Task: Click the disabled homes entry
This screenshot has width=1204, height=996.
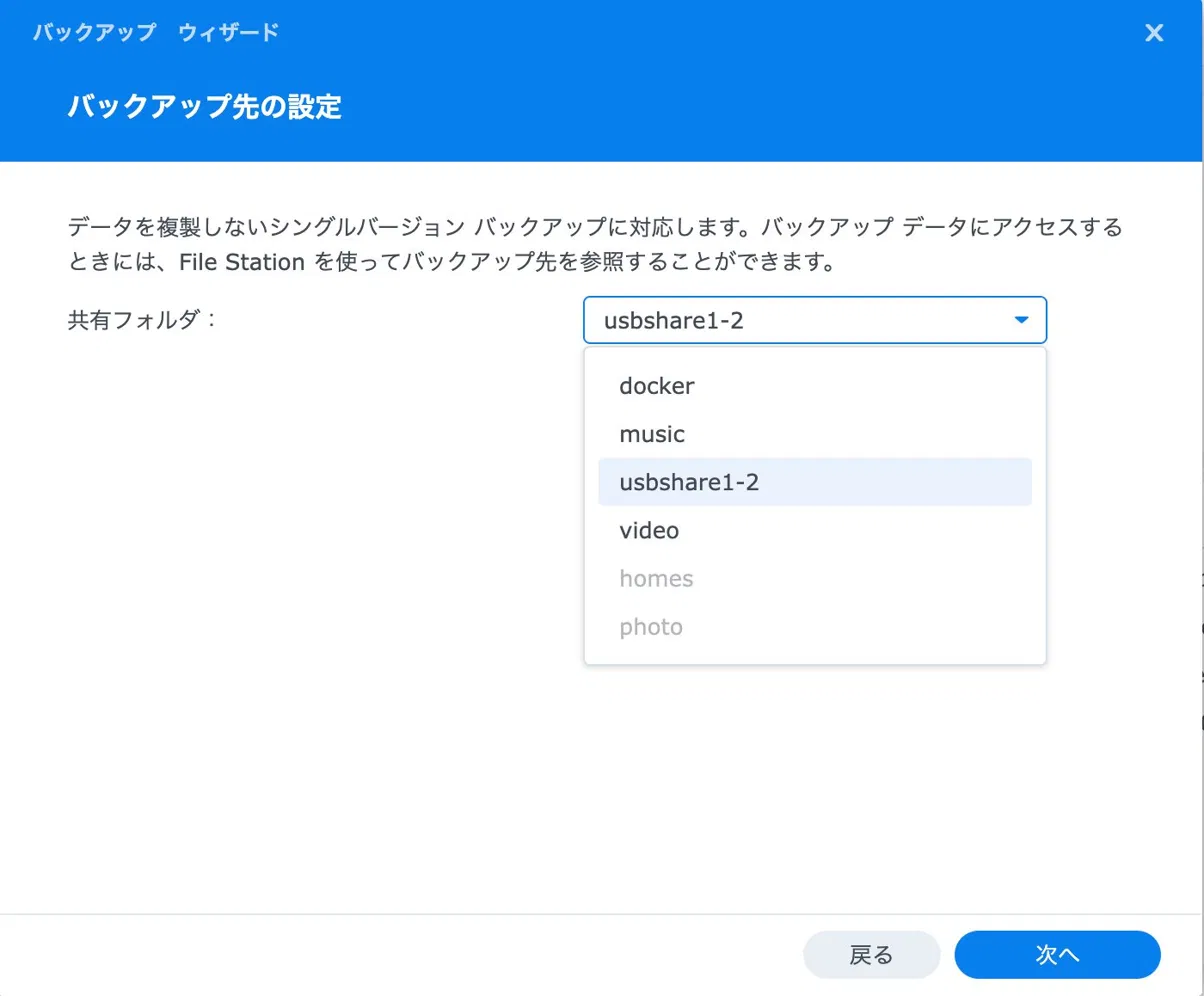Action: pyautogui.click(x=815, y=578)
